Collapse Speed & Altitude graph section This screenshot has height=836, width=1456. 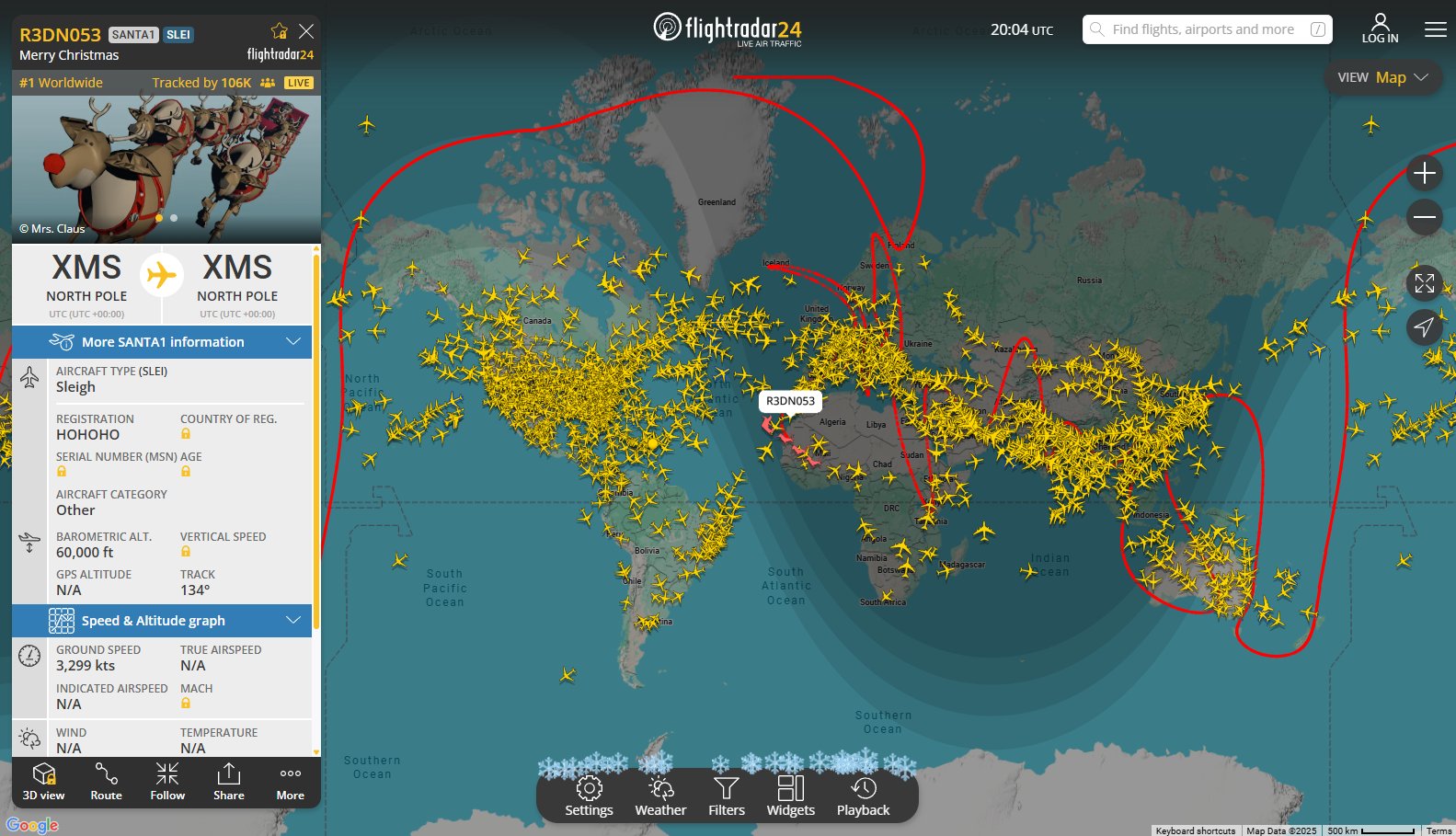pyautogui.click(x=293, y=621)
